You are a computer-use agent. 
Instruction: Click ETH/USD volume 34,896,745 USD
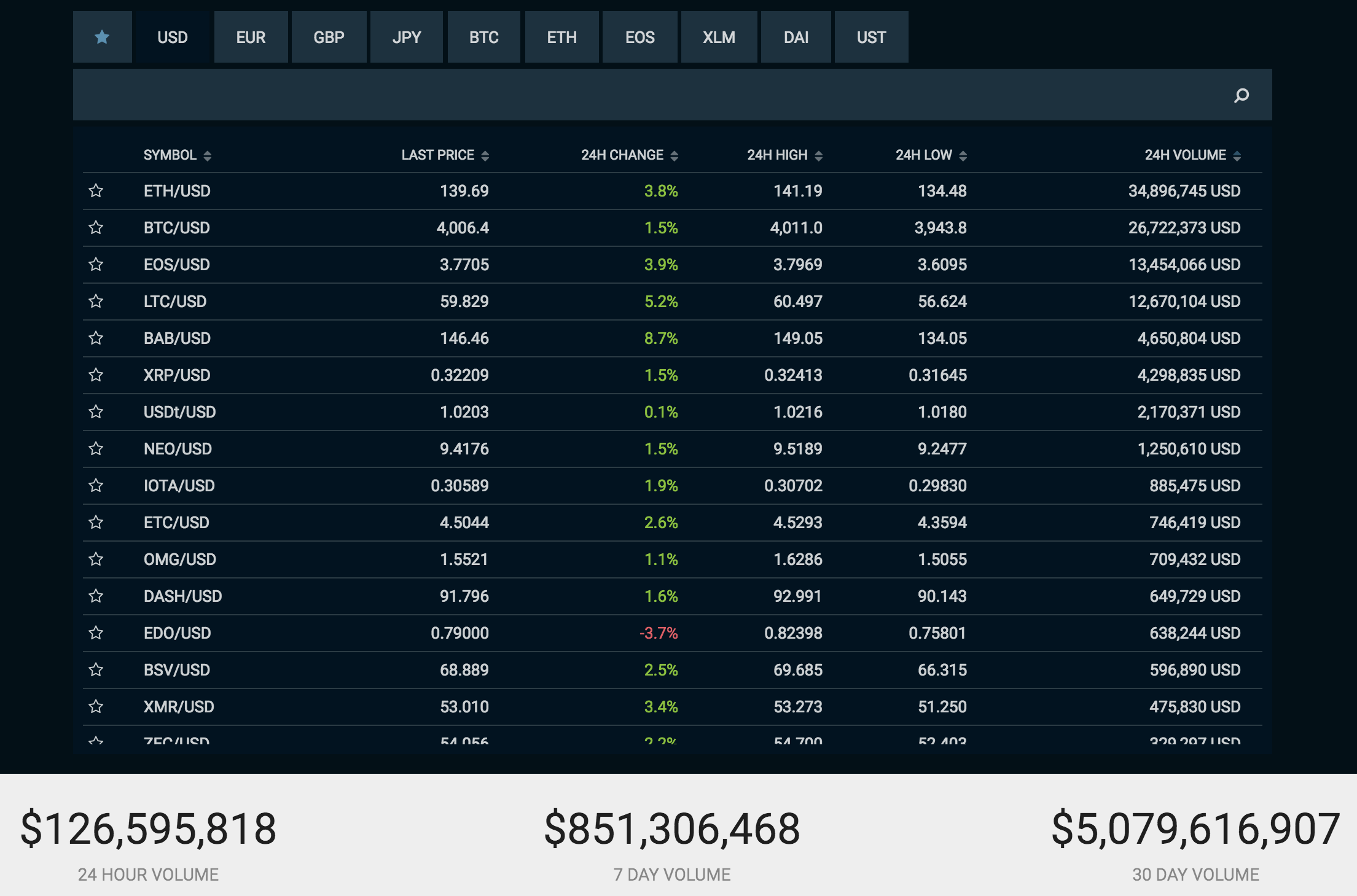tap(1184, 191)
